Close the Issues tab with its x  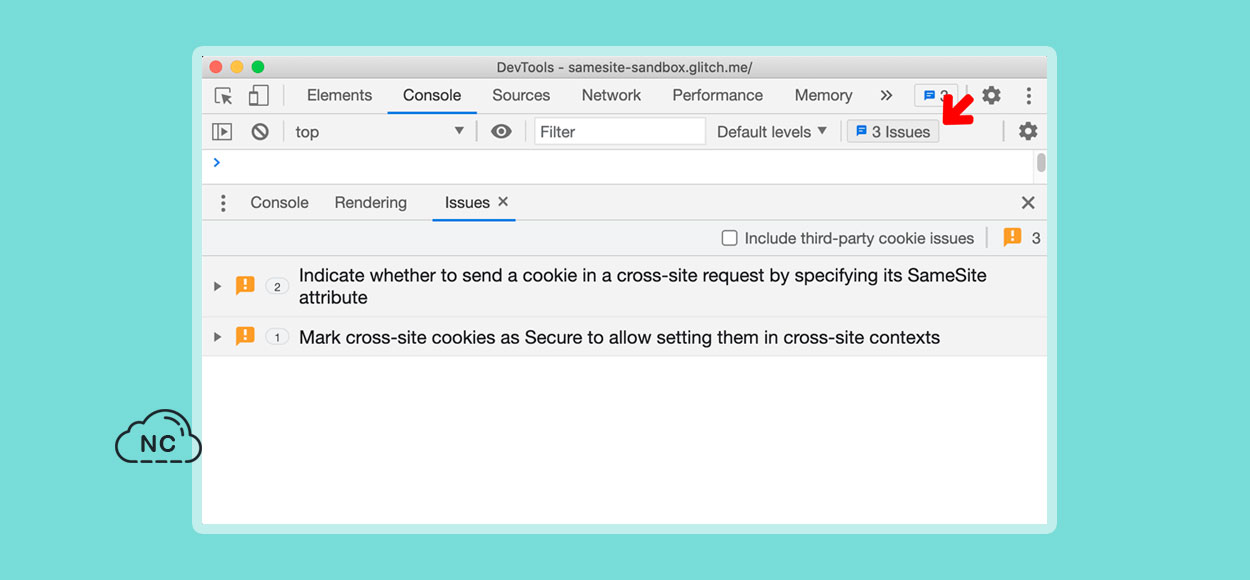point(503,202)
